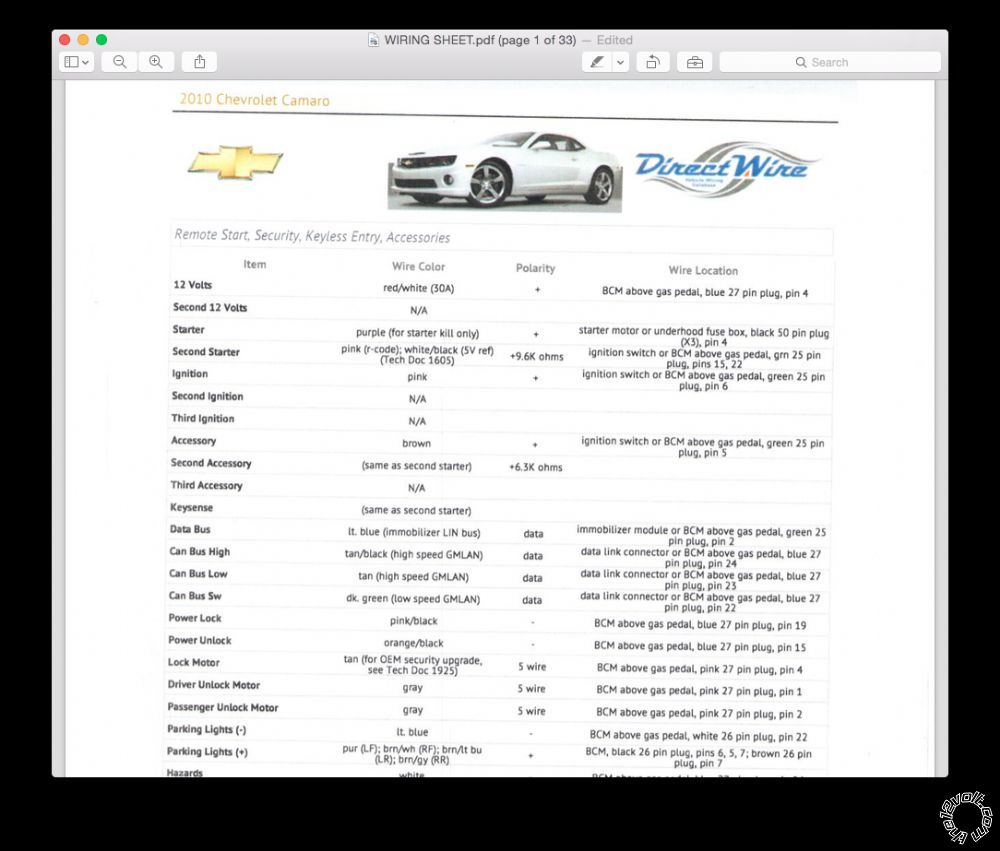This screenshot has width=1000, height=851.
Task: Click the Can Bus Low row label
Action: pyautogui.click(x=198, y=574)
